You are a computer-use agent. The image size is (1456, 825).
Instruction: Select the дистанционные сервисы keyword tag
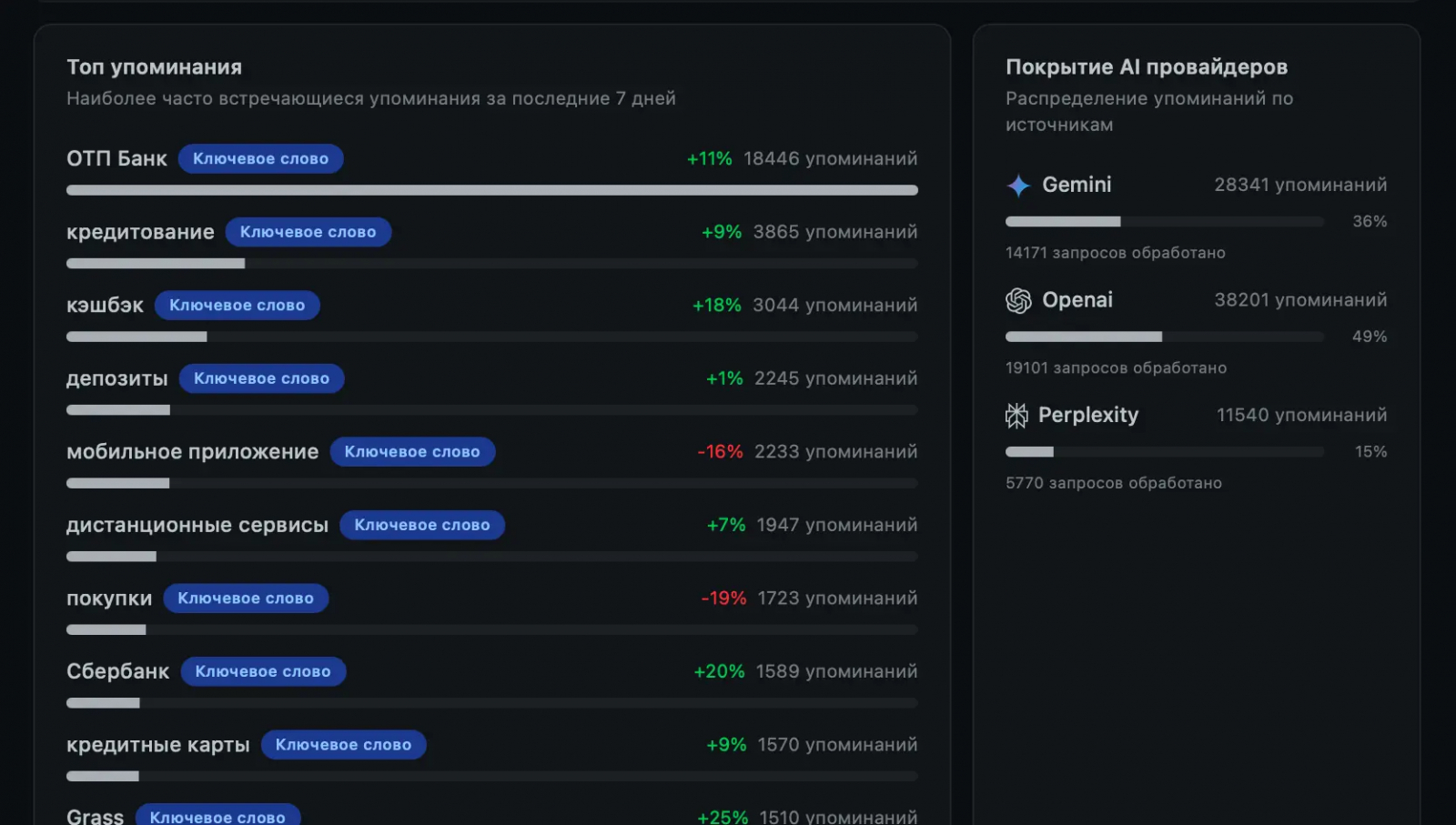coord(422,525)
